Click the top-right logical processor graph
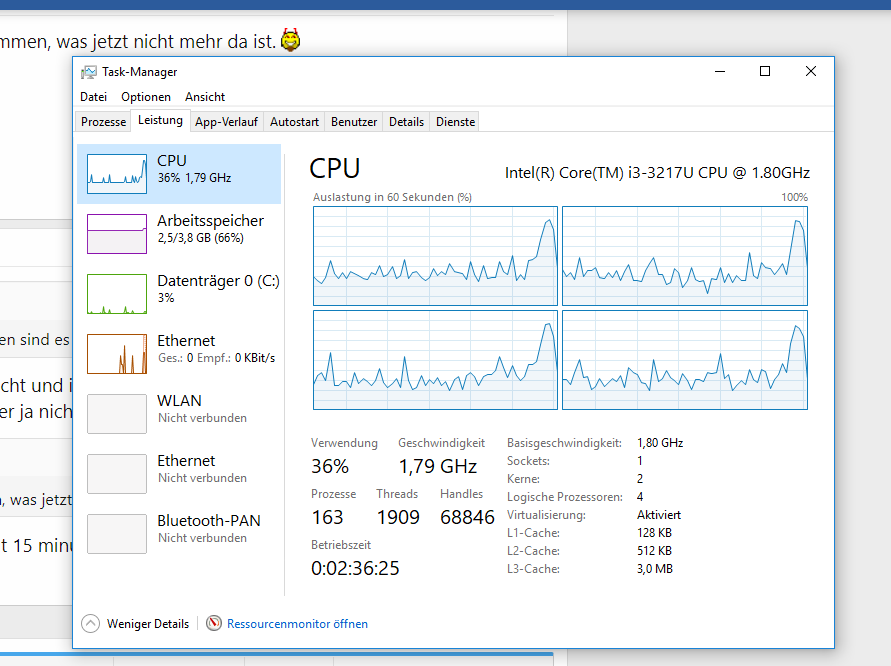891x666 pixels. click(685, 256)
